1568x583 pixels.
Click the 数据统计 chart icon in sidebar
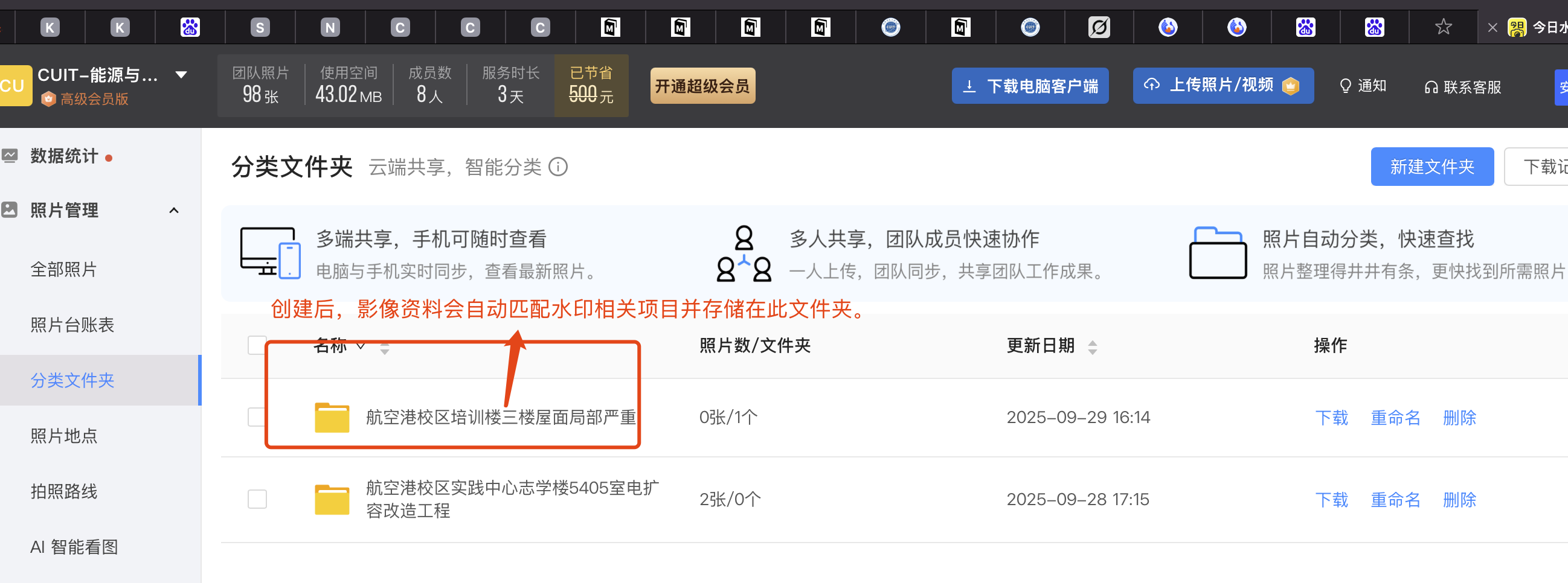click(x=10, y=156)
